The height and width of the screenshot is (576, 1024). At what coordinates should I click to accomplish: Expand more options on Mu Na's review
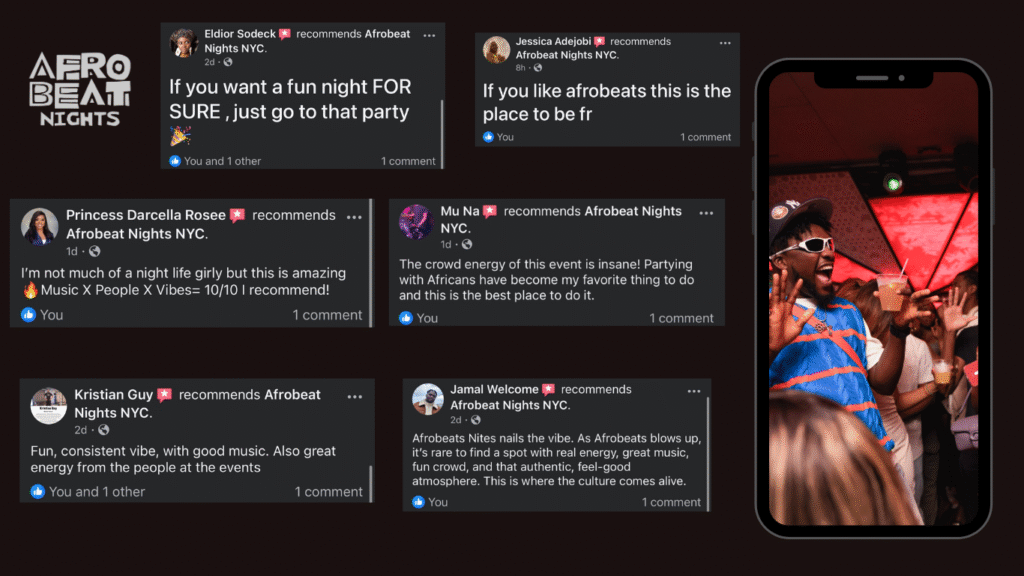pyautogui.click(x=707, y=212)
